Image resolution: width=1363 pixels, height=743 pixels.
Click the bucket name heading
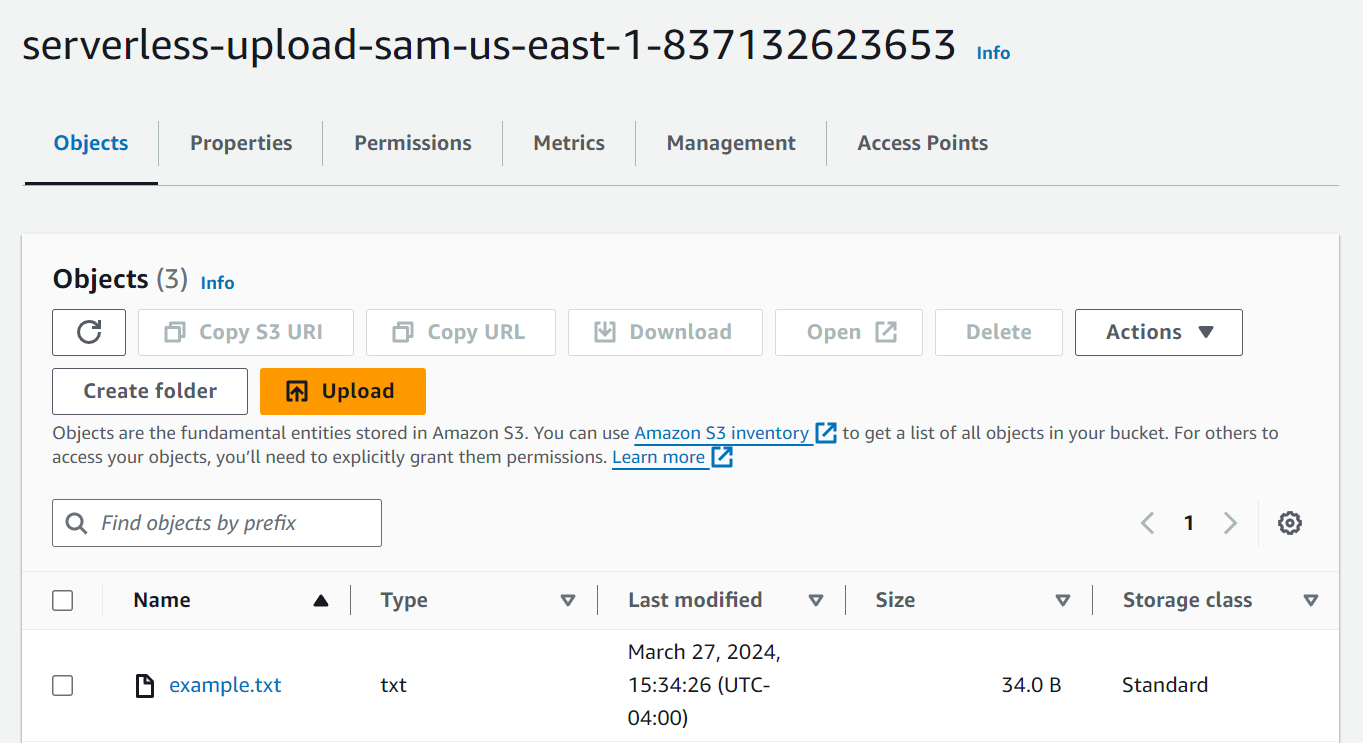tap(489, 45)
